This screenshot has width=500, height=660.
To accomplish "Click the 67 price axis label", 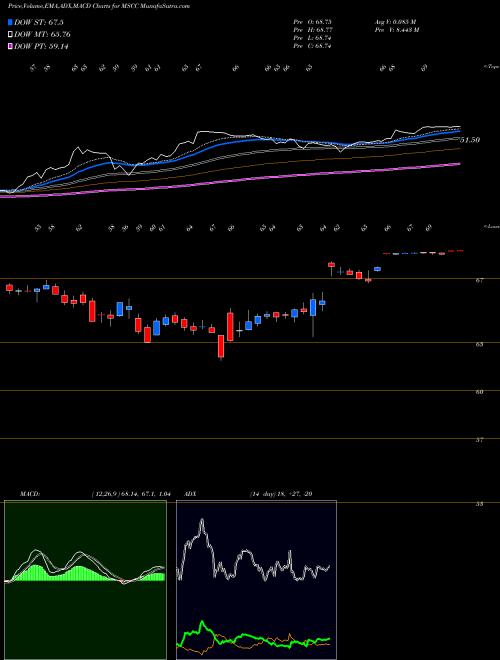I will click(x=479, y=280).
